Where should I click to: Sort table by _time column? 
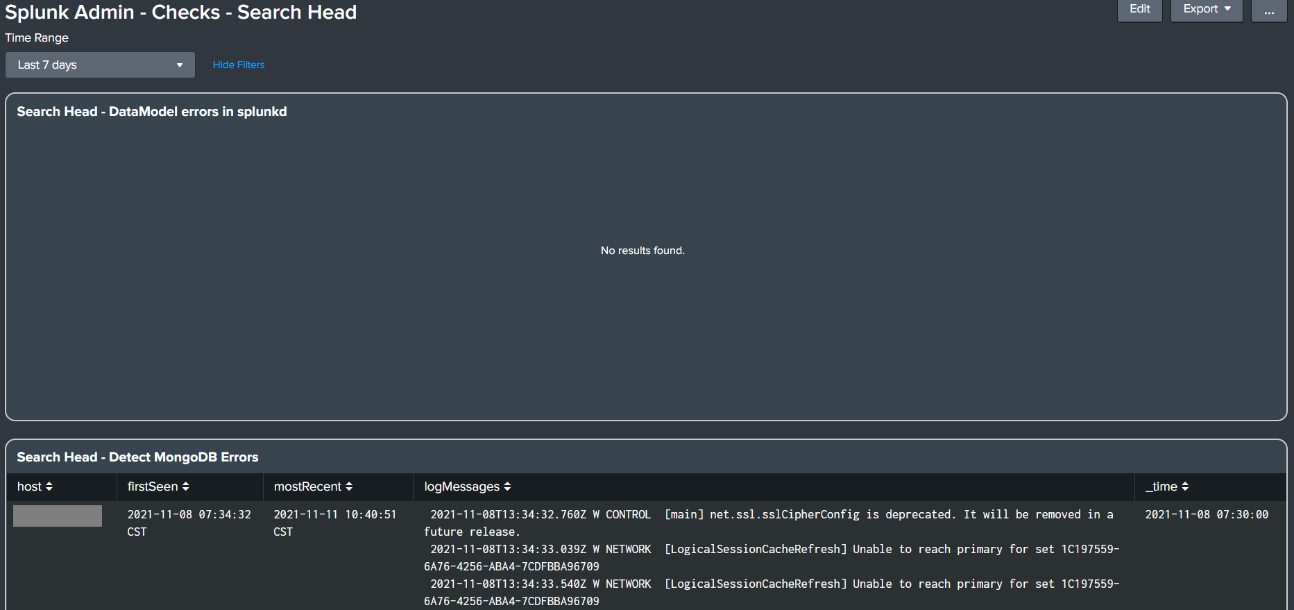(x=1167, y=487)
